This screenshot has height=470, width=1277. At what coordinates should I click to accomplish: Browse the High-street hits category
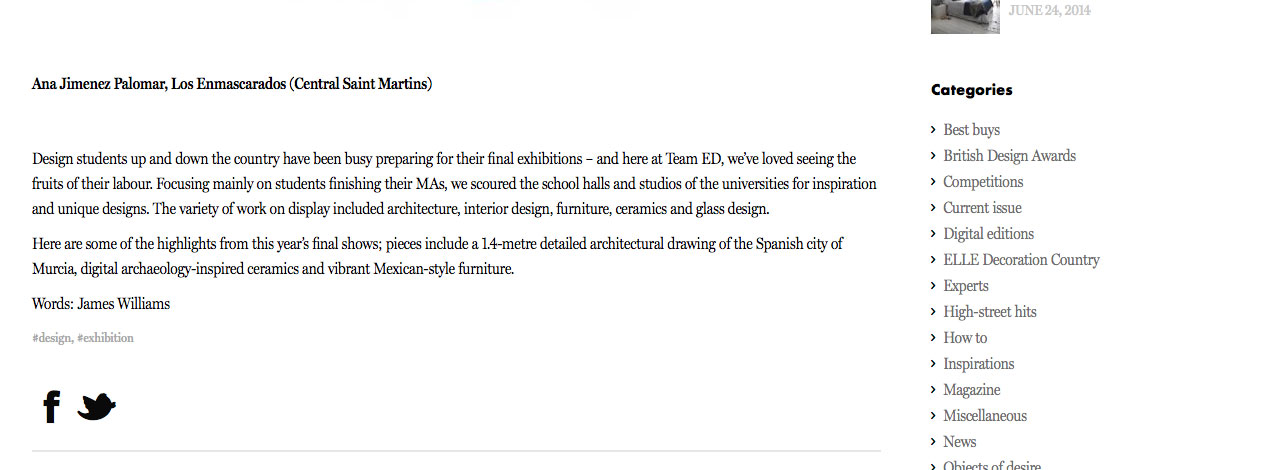[990, 312]
